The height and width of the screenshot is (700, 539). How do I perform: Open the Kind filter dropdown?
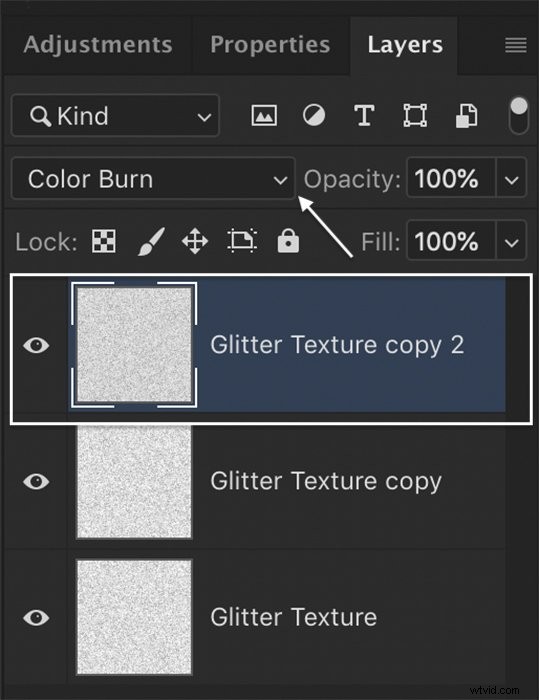click(x=115, y=116)
